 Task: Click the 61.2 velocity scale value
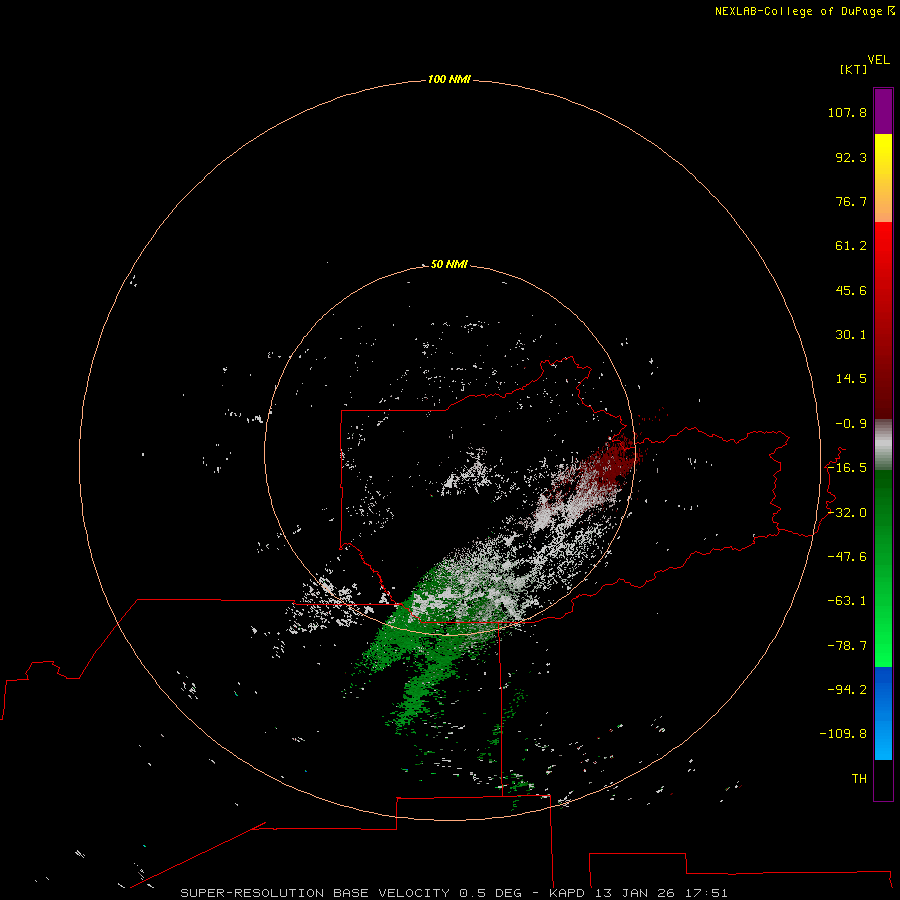(851, 246)
